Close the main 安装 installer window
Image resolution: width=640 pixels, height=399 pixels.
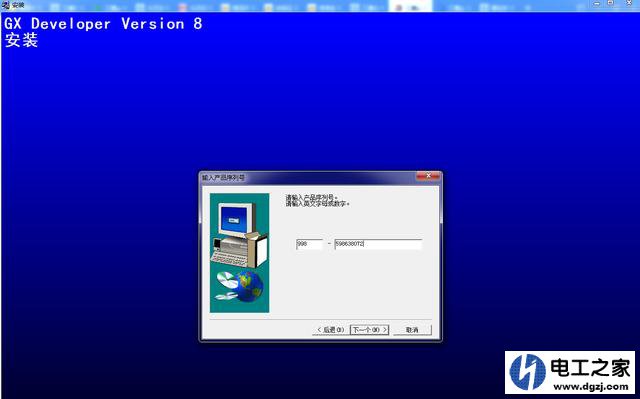pos(629,4)
